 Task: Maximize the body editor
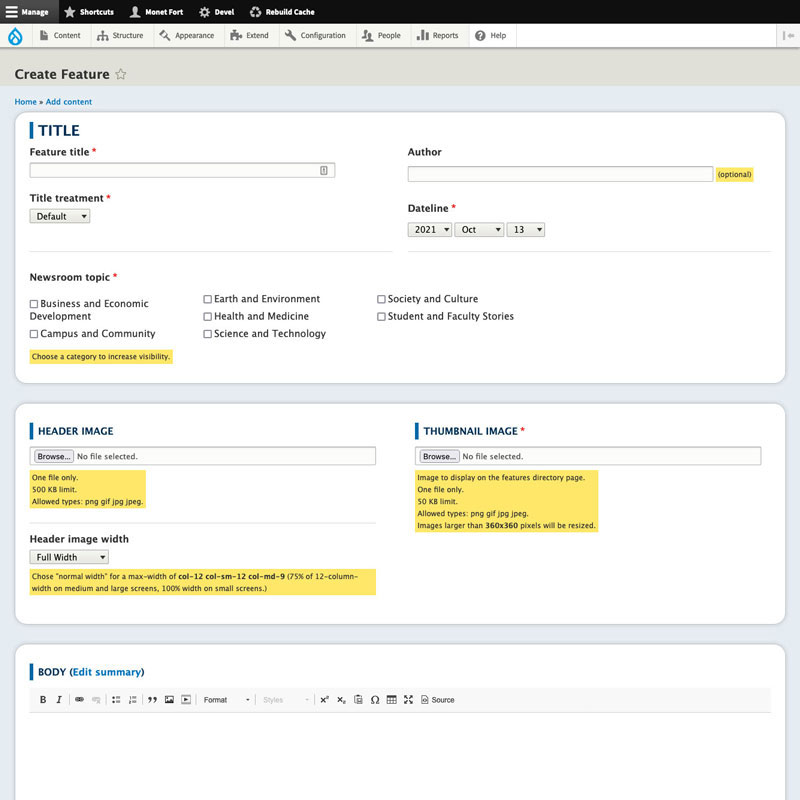[408, 699]
